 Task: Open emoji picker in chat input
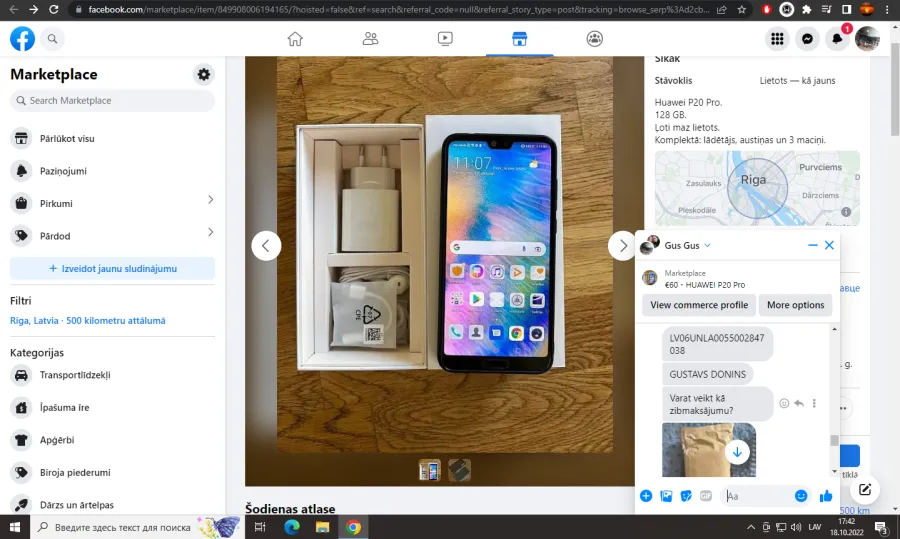click(801, 496)
